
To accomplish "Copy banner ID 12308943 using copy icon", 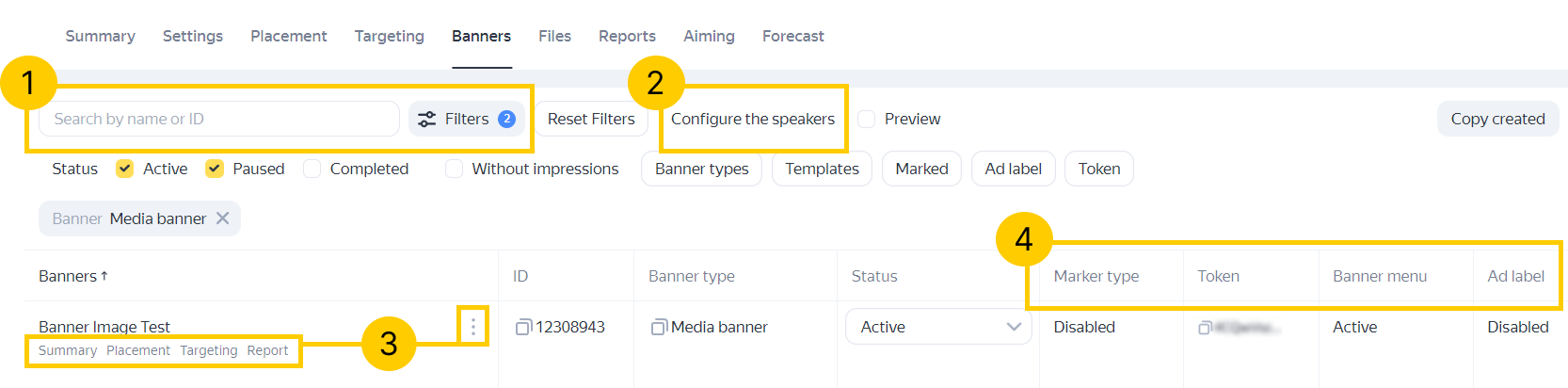I will [523, 327].
